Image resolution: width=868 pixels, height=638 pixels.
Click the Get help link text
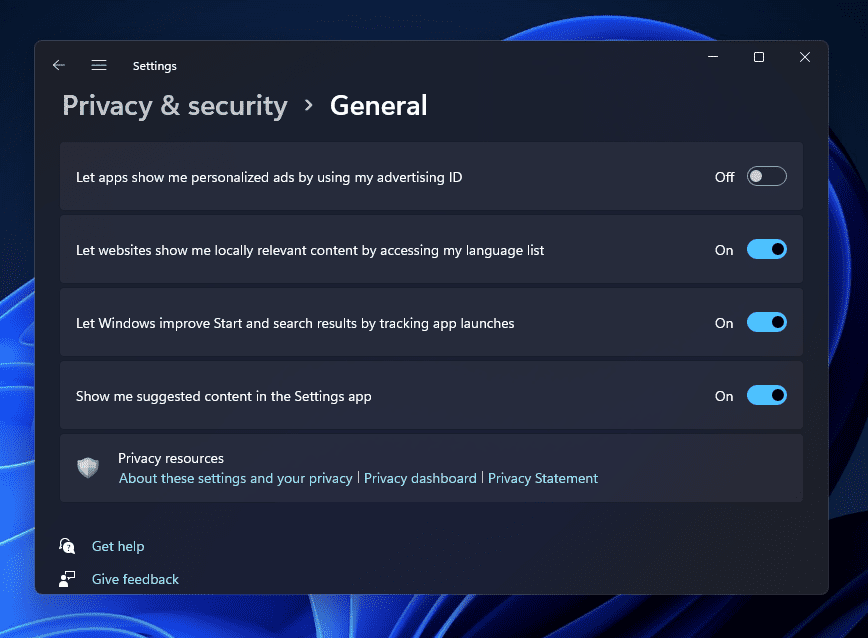pyautogui.click(x=118, y=546)
